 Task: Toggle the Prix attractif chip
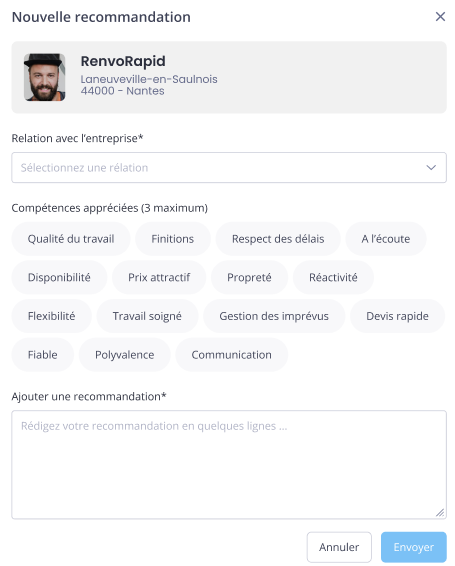[159, 278]
